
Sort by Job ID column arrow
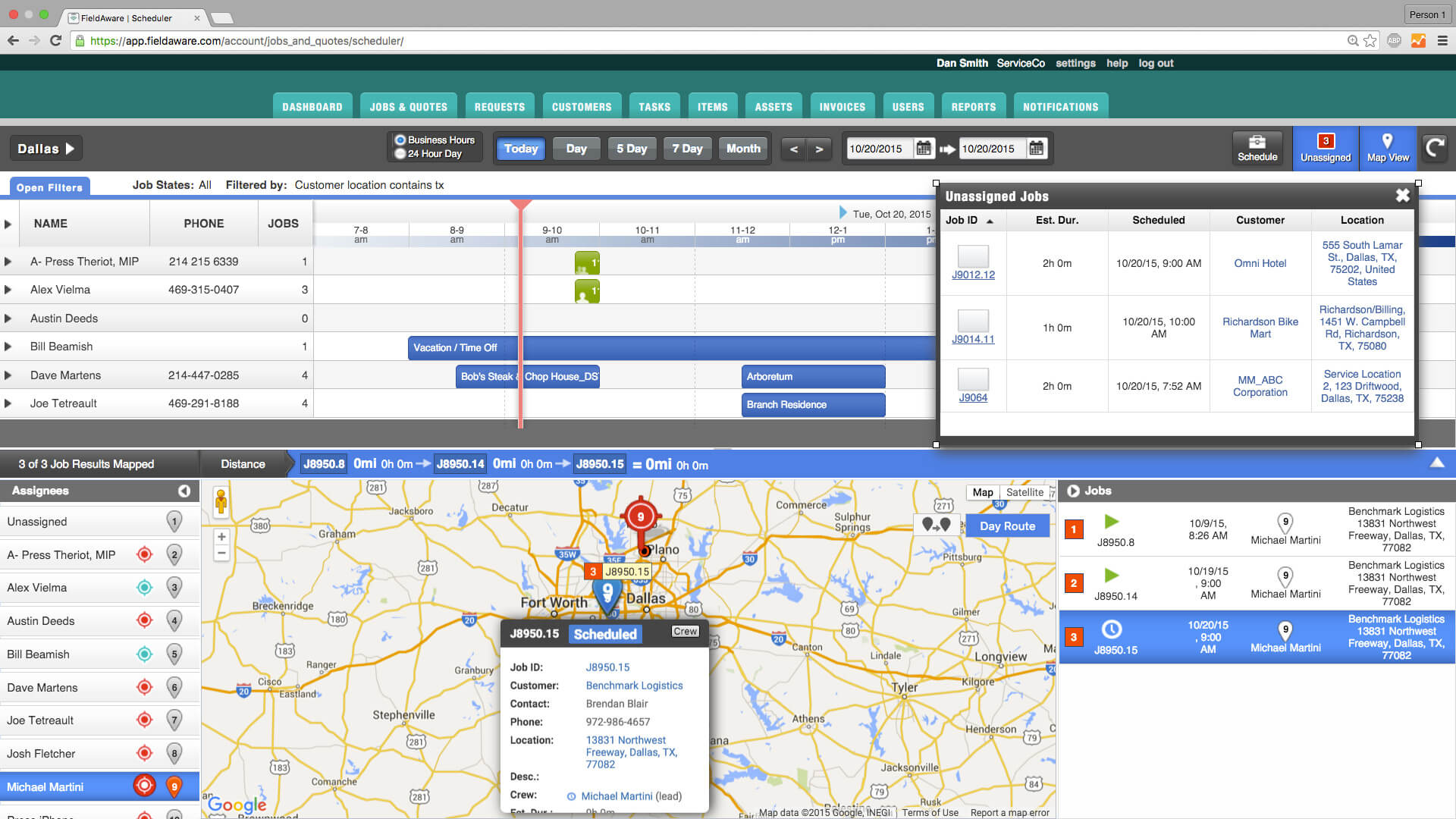[x=990, y=221]
